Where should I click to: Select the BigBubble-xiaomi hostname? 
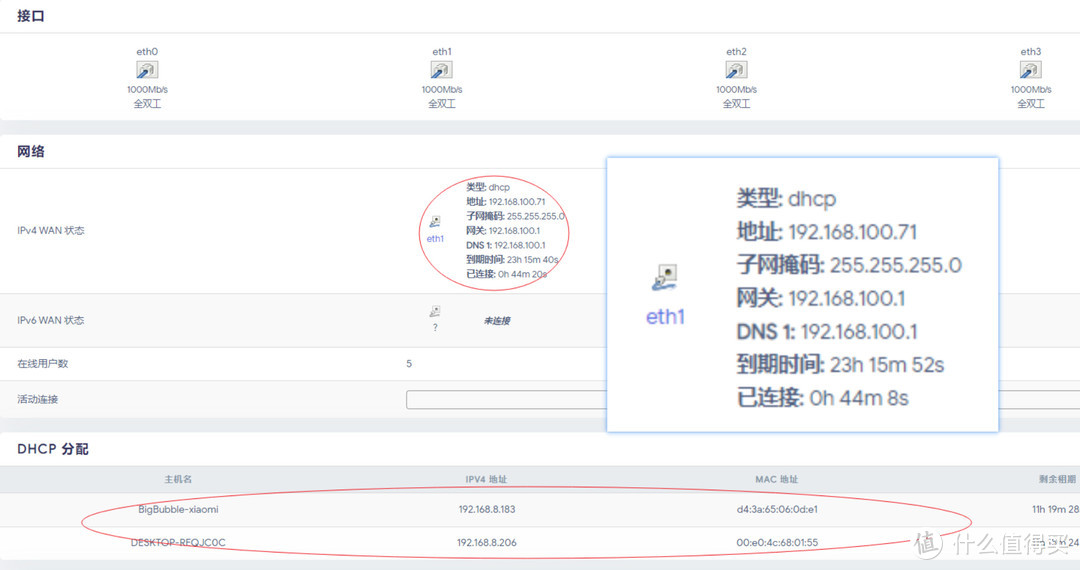178,509
